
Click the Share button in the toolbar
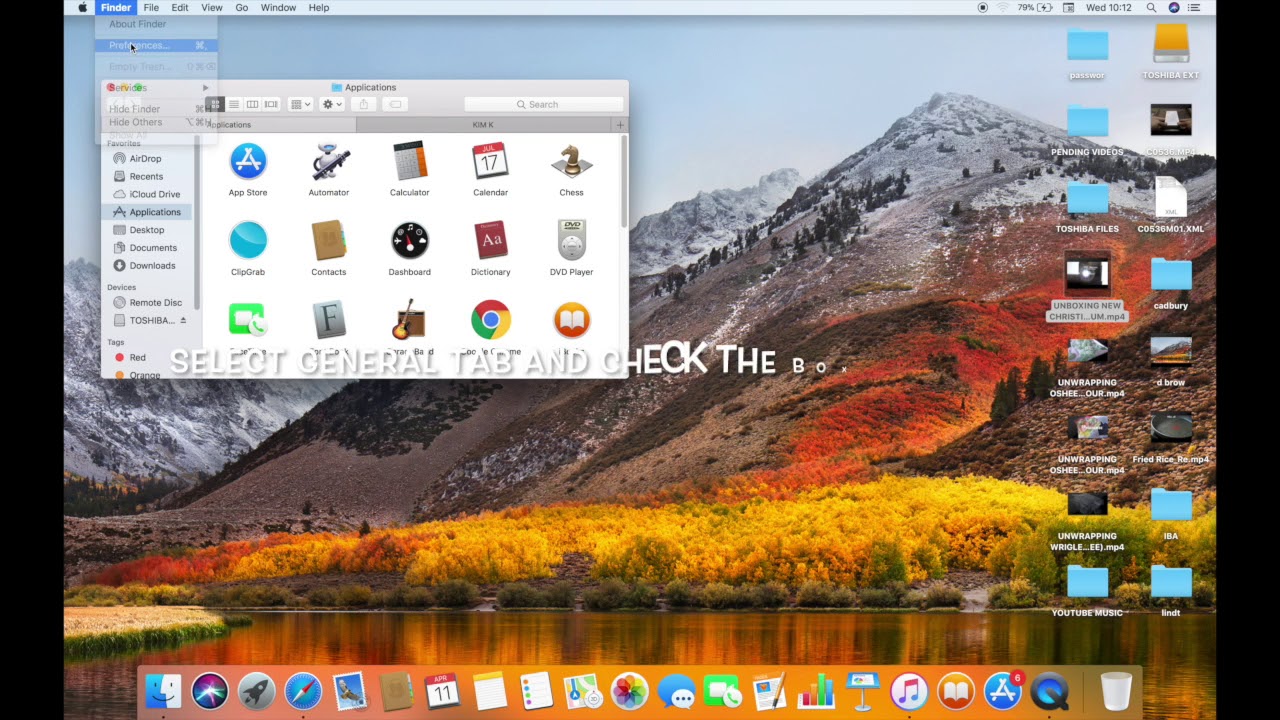tap(364, 104)
